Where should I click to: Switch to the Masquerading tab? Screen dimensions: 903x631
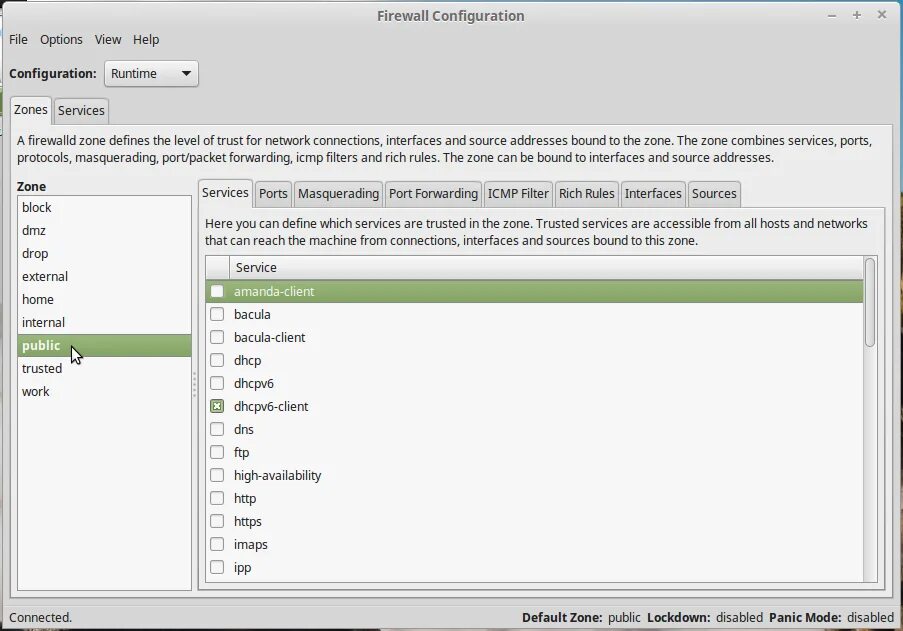tap(339, 193)
